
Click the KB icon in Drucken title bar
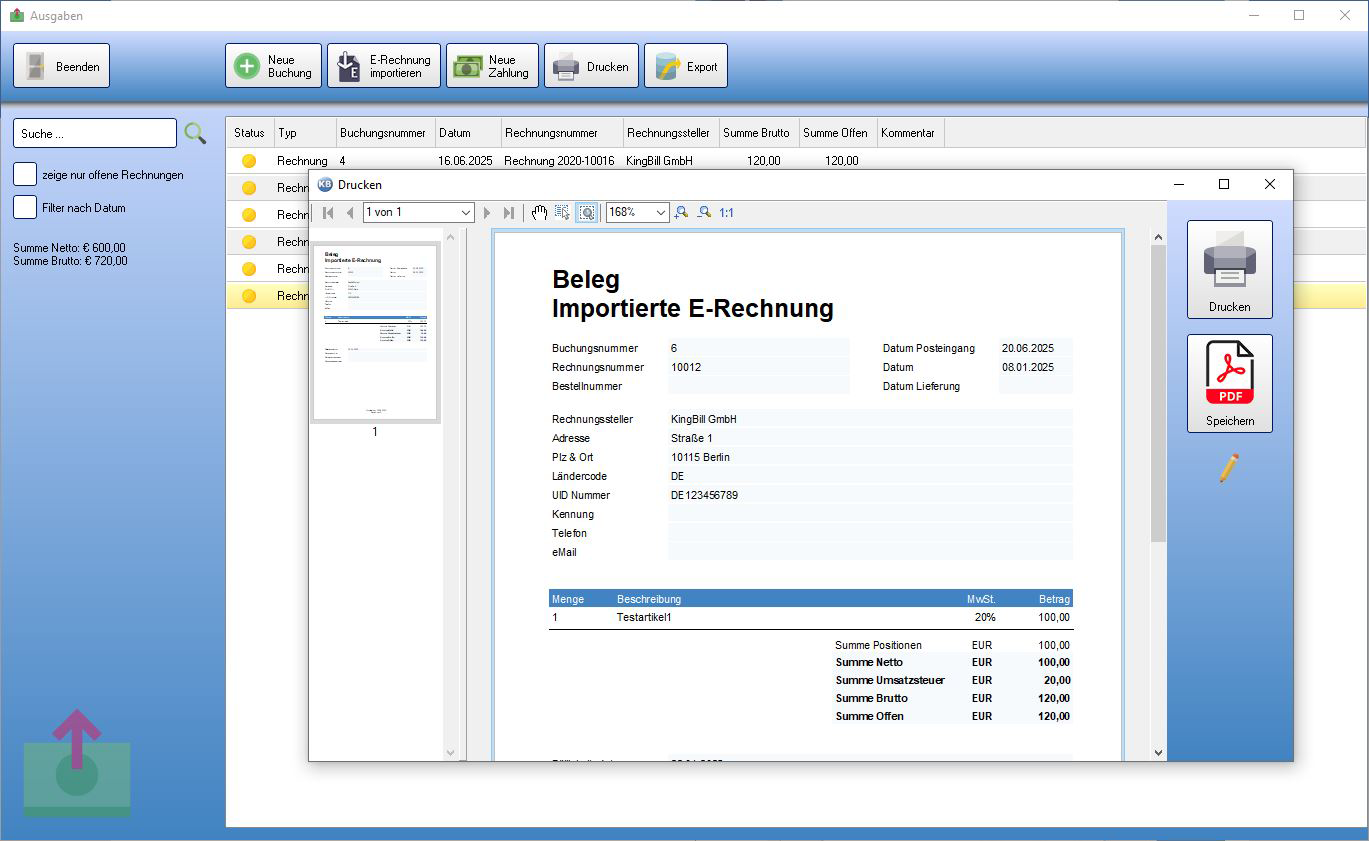pyautogui.click(x=325, y=184)
